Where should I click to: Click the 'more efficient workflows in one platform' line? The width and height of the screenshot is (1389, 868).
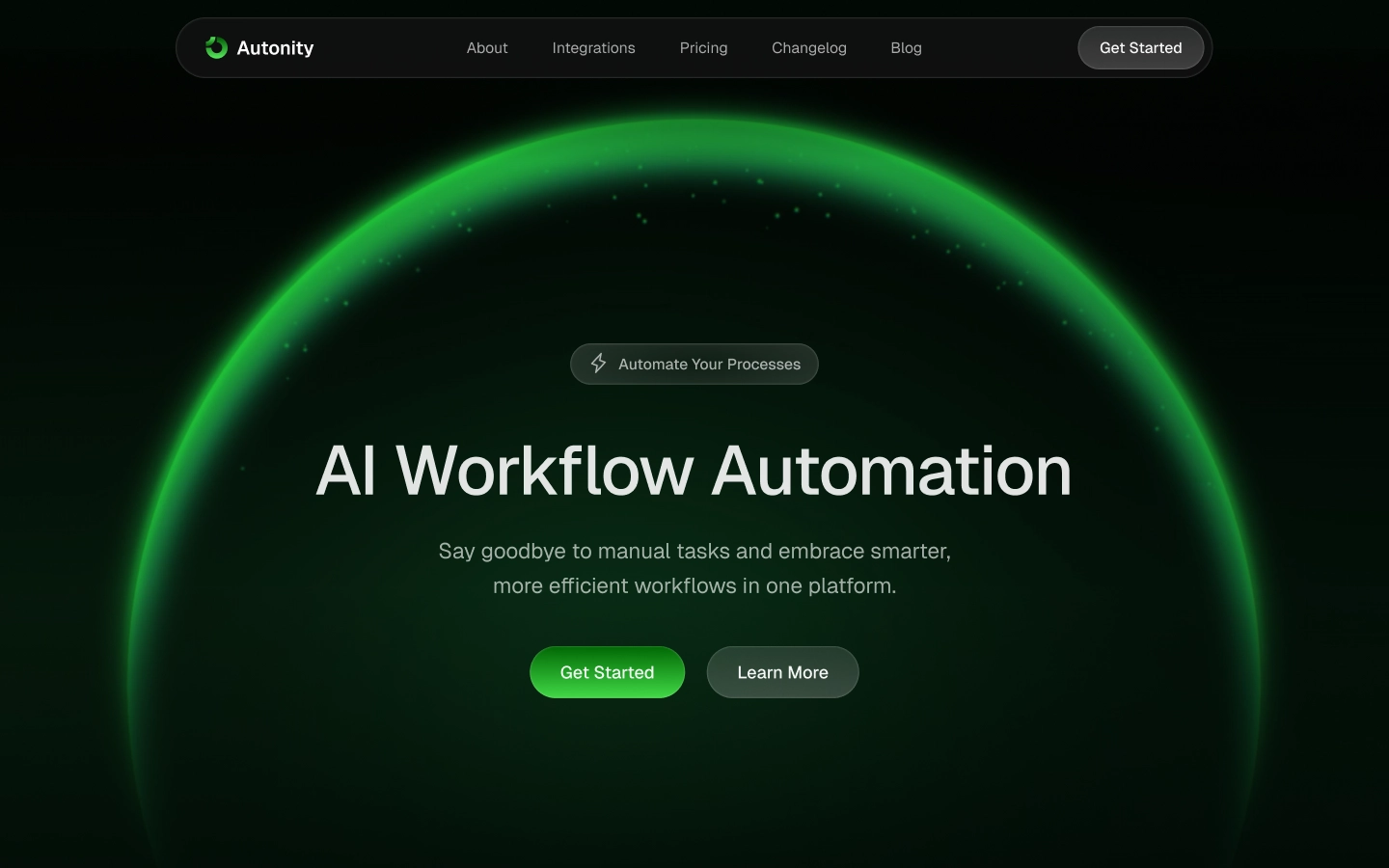click(x=694, y=585)
